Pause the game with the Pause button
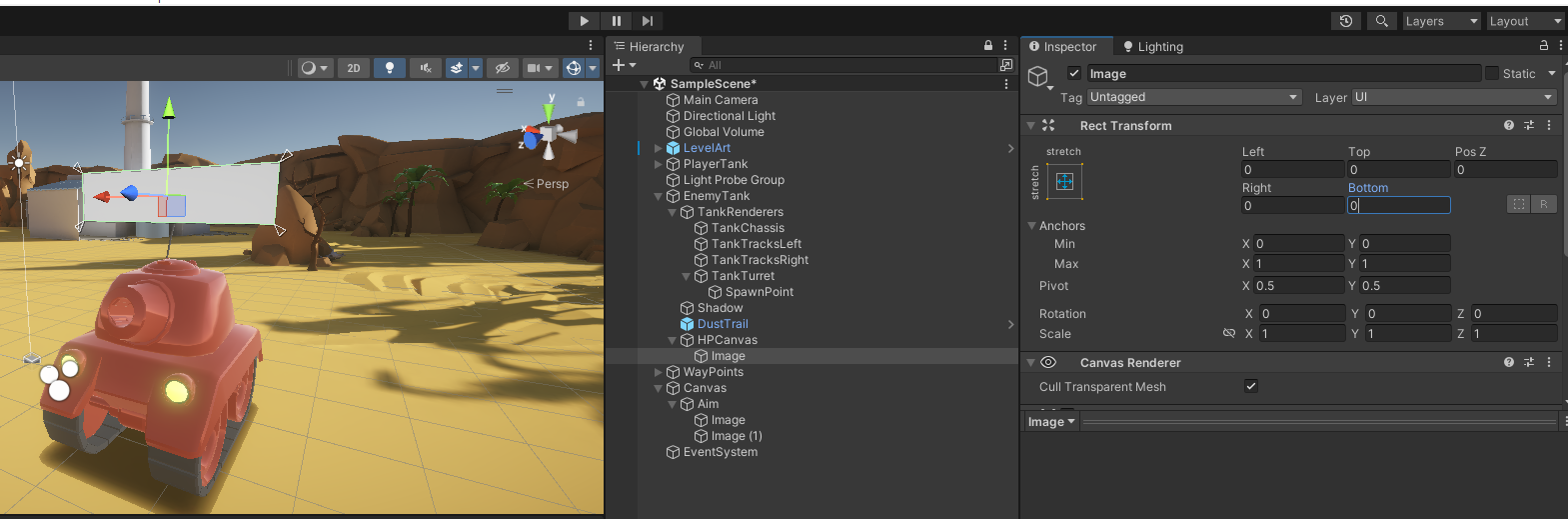 [617, 21]
